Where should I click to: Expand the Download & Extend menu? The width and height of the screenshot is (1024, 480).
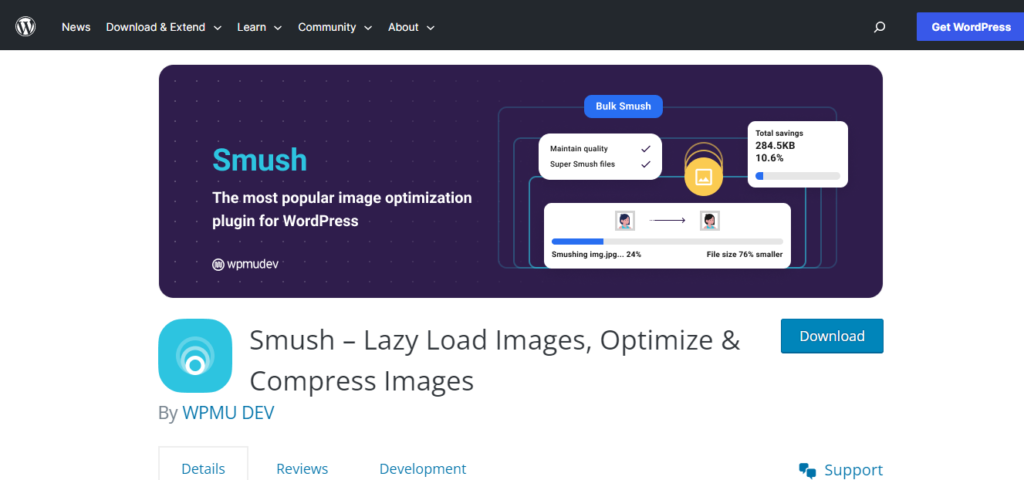click(164, 27)
